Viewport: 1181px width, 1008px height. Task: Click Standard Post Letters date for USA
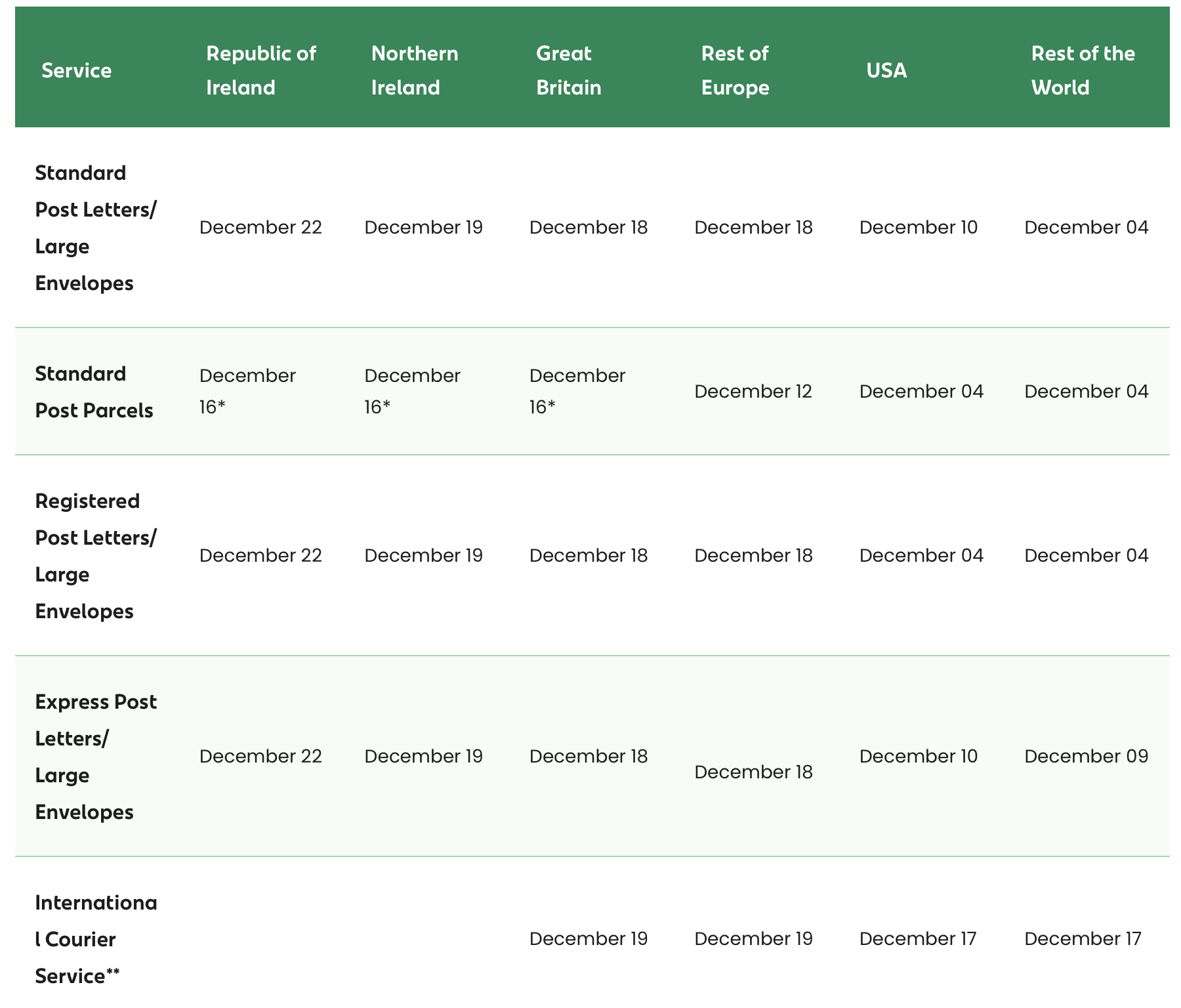point(918,228)
